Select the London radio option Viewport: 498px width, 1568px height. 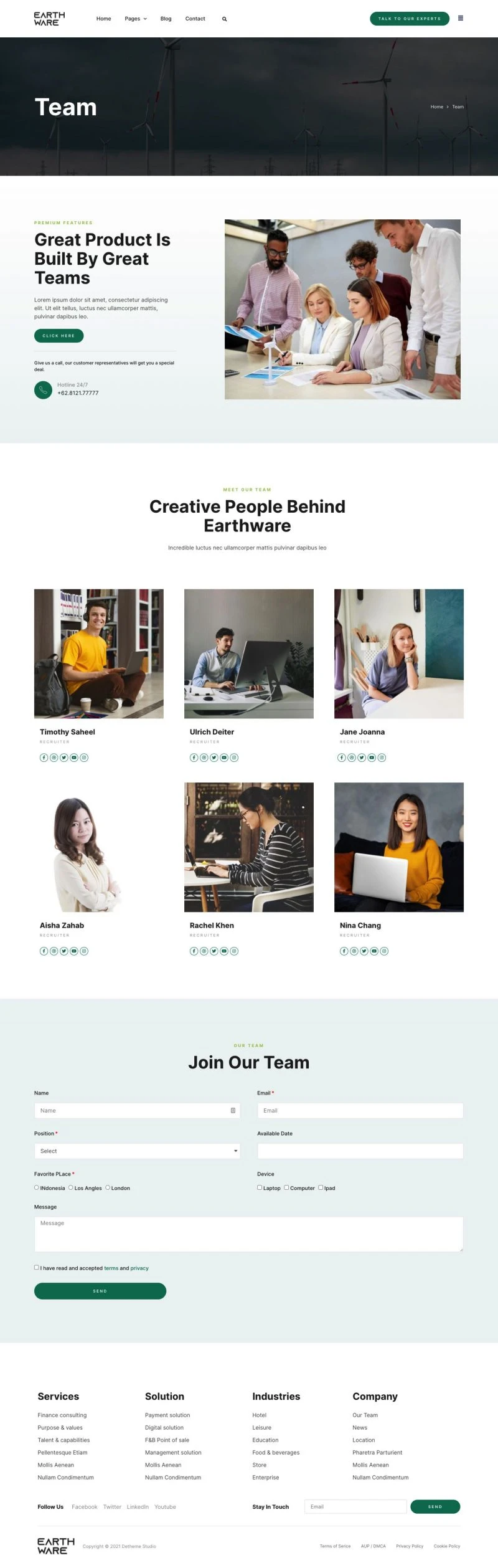108,1187
